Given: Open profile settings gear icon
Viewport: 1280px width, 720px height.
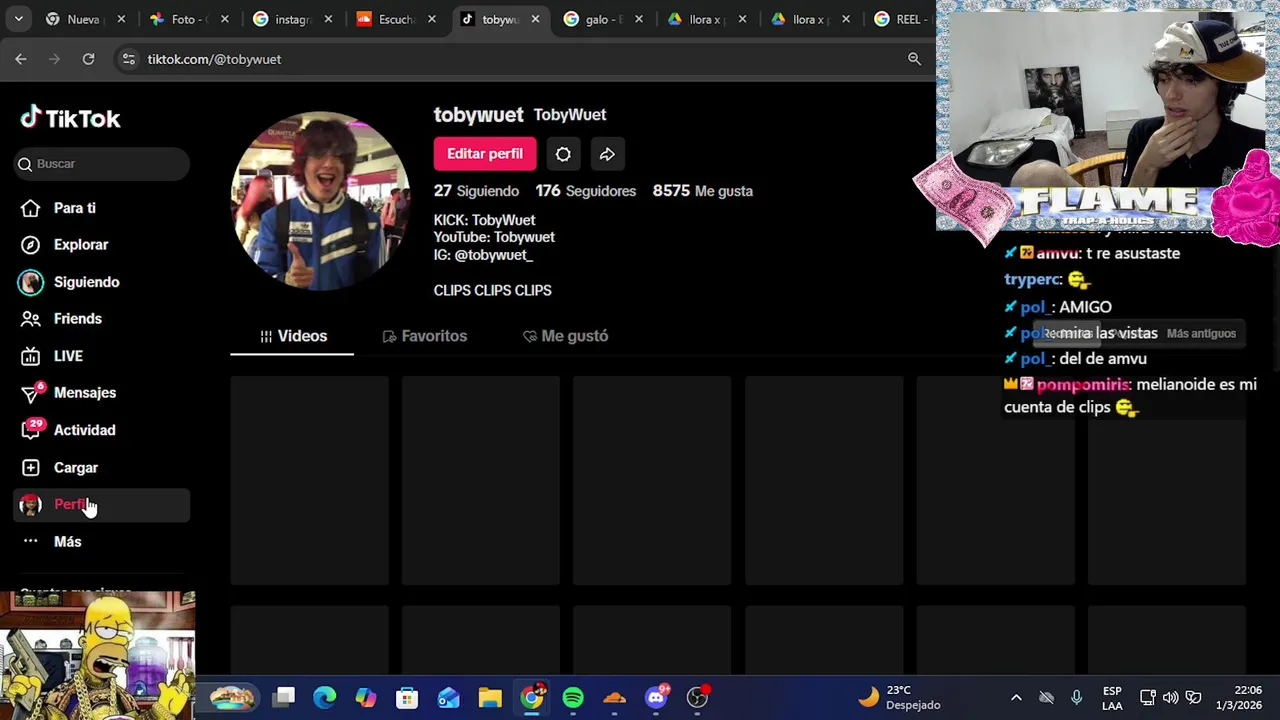Looking at the screenshot, I should [563, 154].
